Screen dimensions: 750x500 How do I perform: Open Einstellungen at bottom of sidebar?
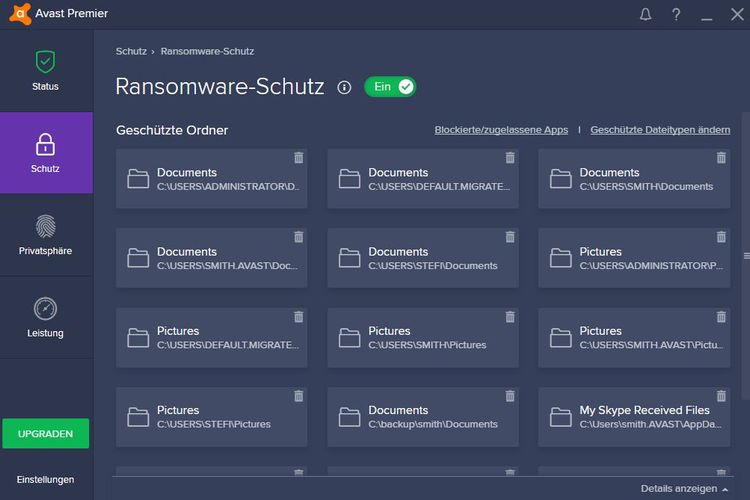(x=45, y=480)
